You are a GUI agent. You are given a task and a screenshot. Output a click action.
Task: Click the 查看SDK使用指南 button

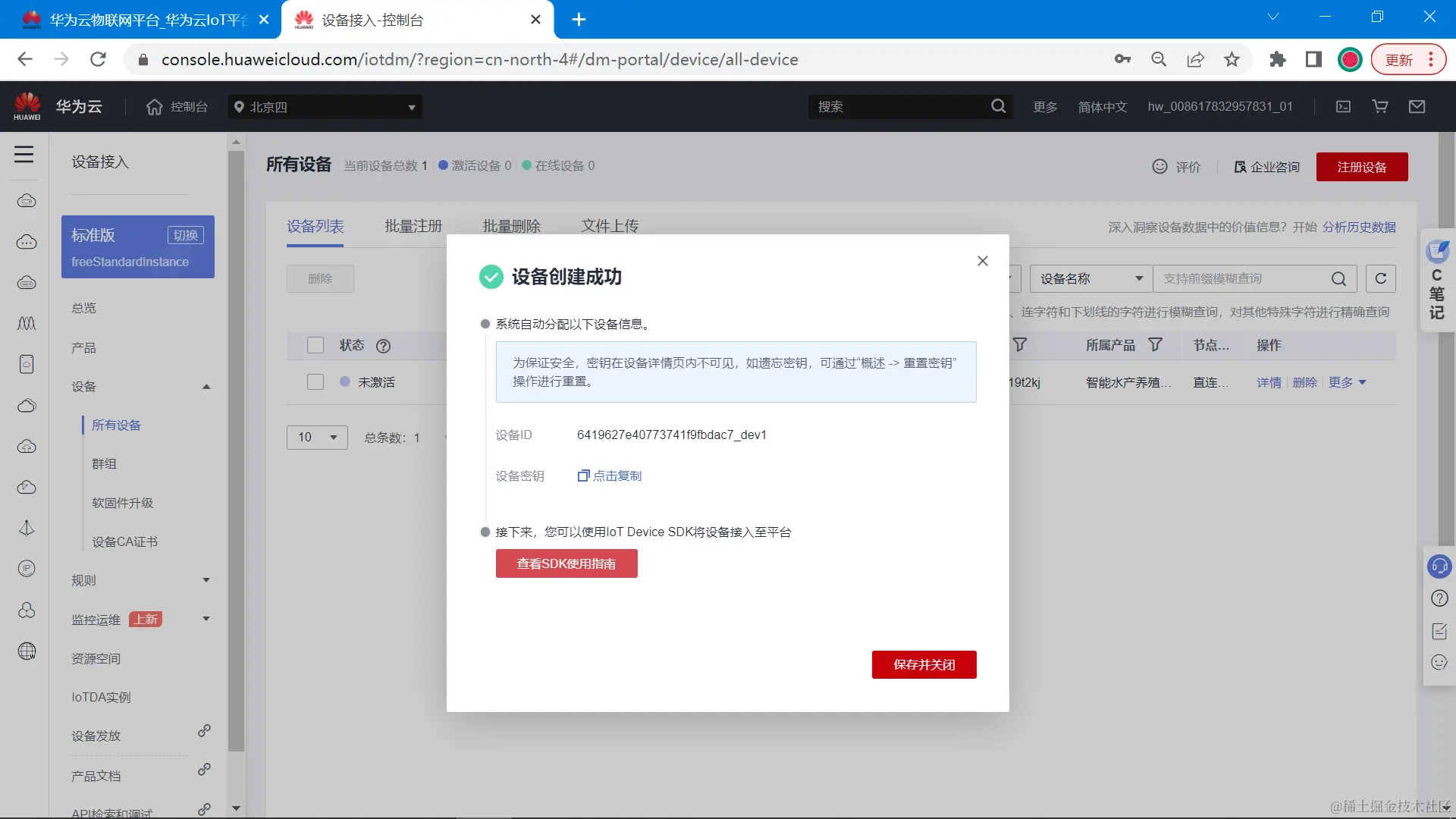pos(566,563)
